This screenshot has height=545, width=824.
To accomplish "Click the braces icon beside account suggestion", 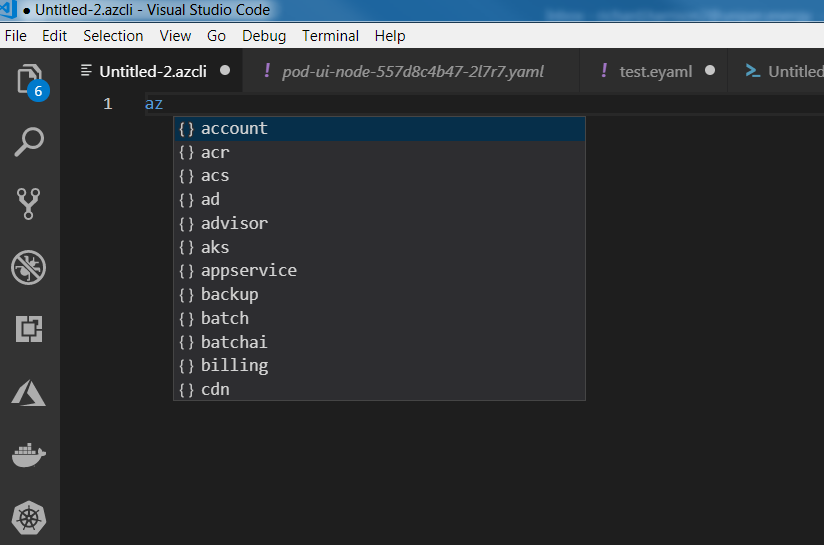I will (x=186, y=129).
